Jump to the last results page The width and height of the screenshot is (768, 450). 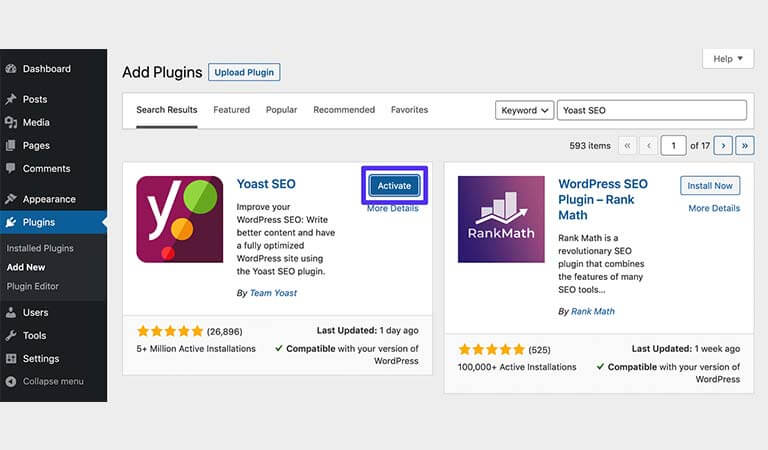click(x=744, y=145)
